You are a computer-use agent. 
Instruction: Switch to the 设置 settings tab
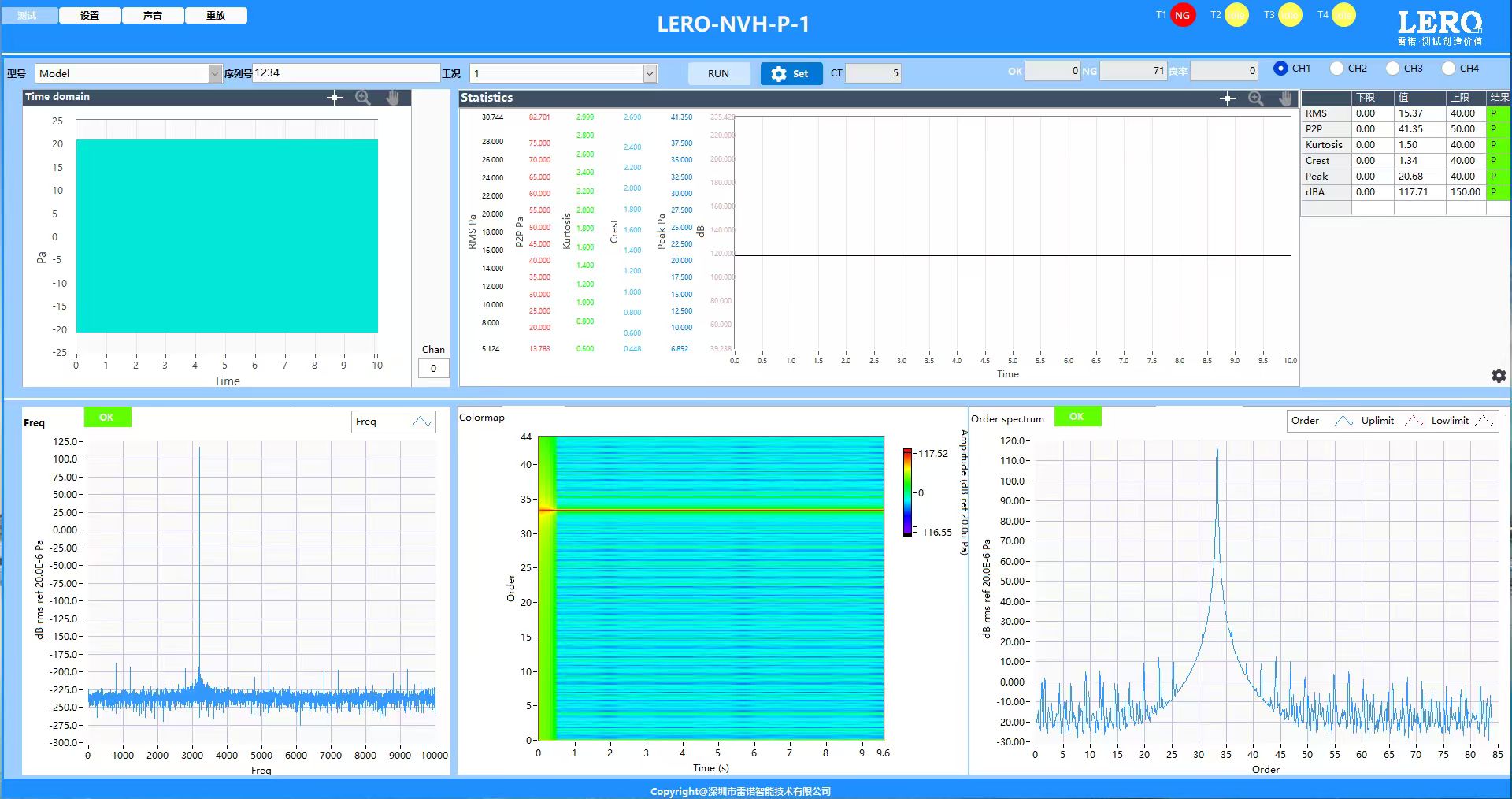coord(90,15)
